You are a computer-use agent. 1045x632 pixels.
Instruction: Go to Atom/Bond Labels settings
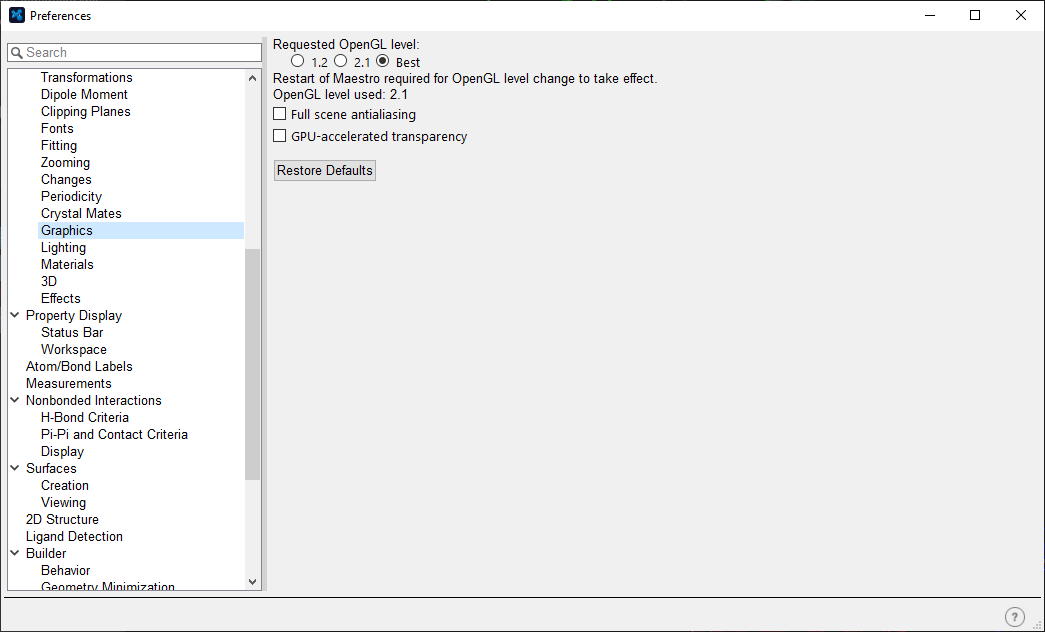pos(79,367)
